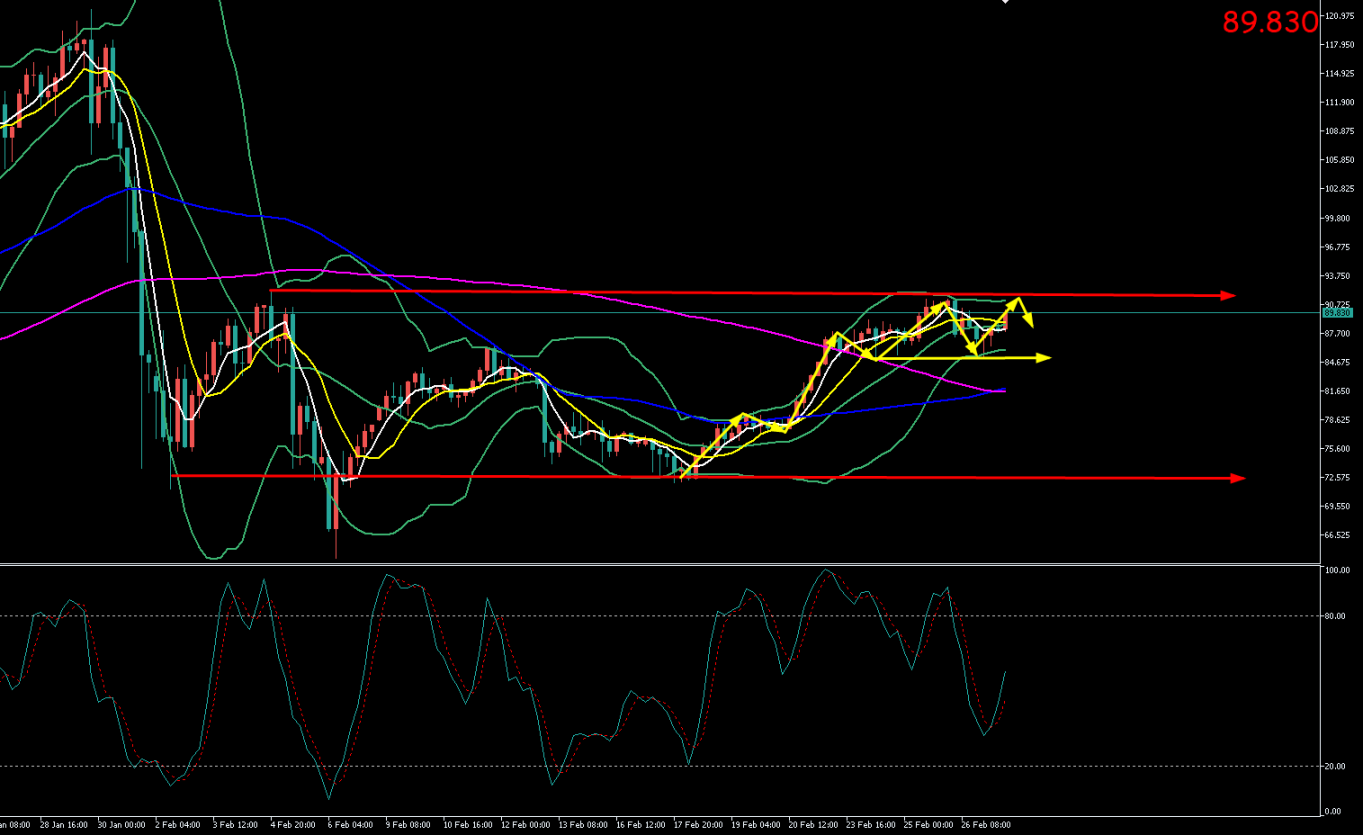Click the 30 Jan 00:00 time label

pos(124,826)
